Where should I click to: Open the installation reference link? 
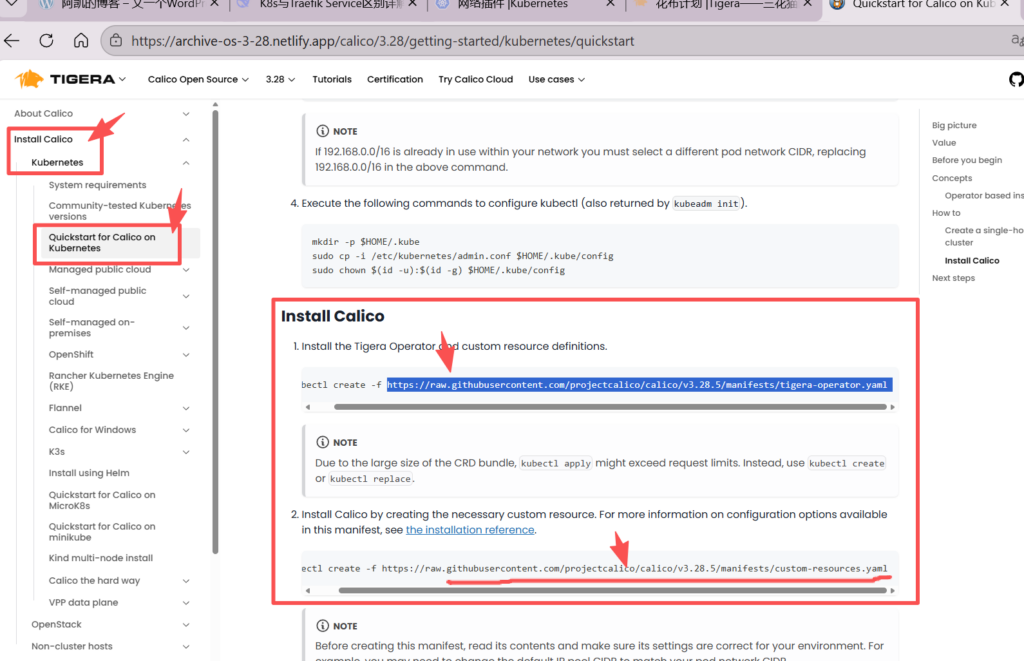click(x=470, y=530)
